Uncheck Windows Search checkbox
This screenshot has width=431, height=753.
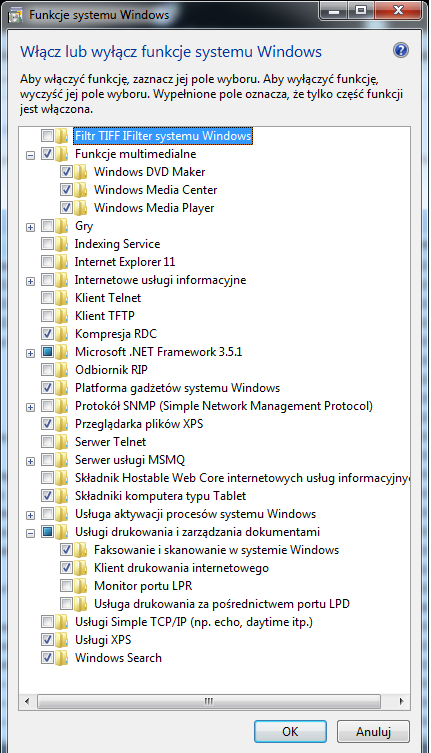pos(47,658)
